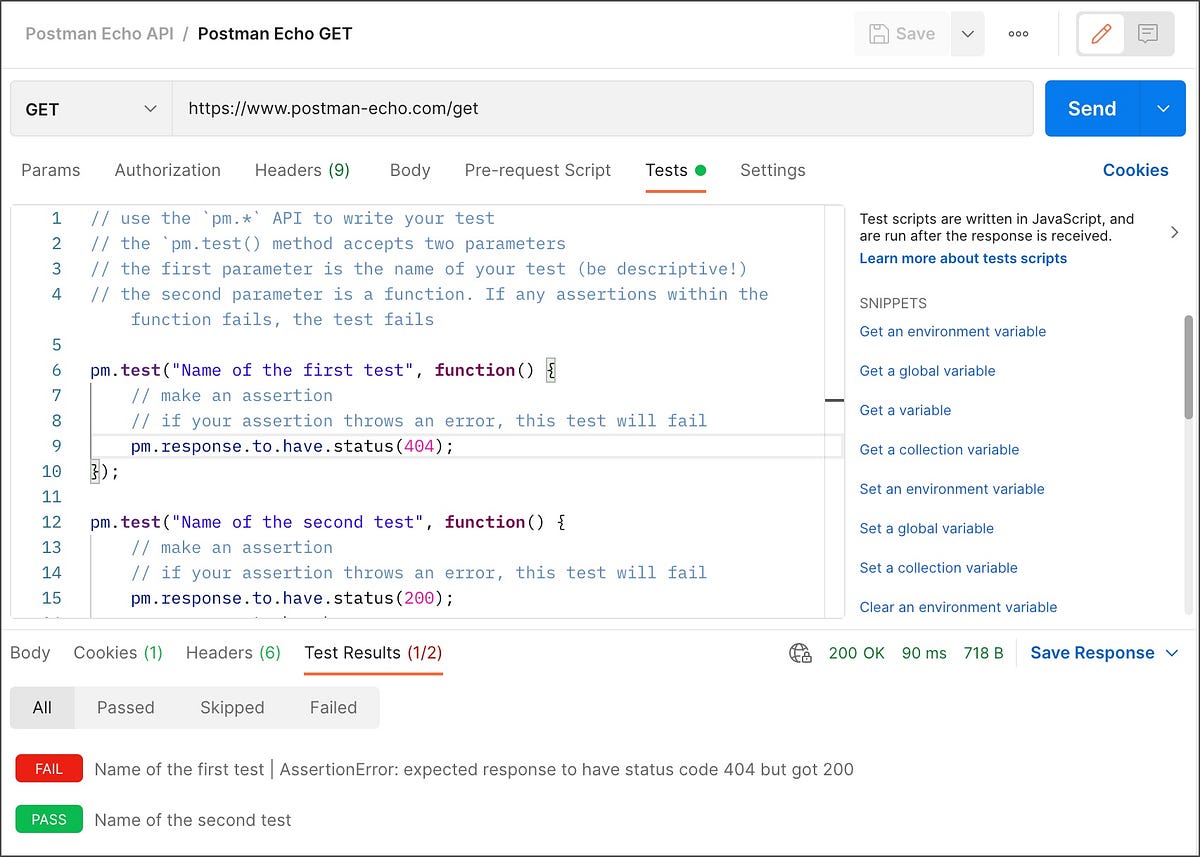The width and height of the screenshot is (1200, 857).
Task: Click the Save floppy disk icon
Action: (x=879, y=34)
